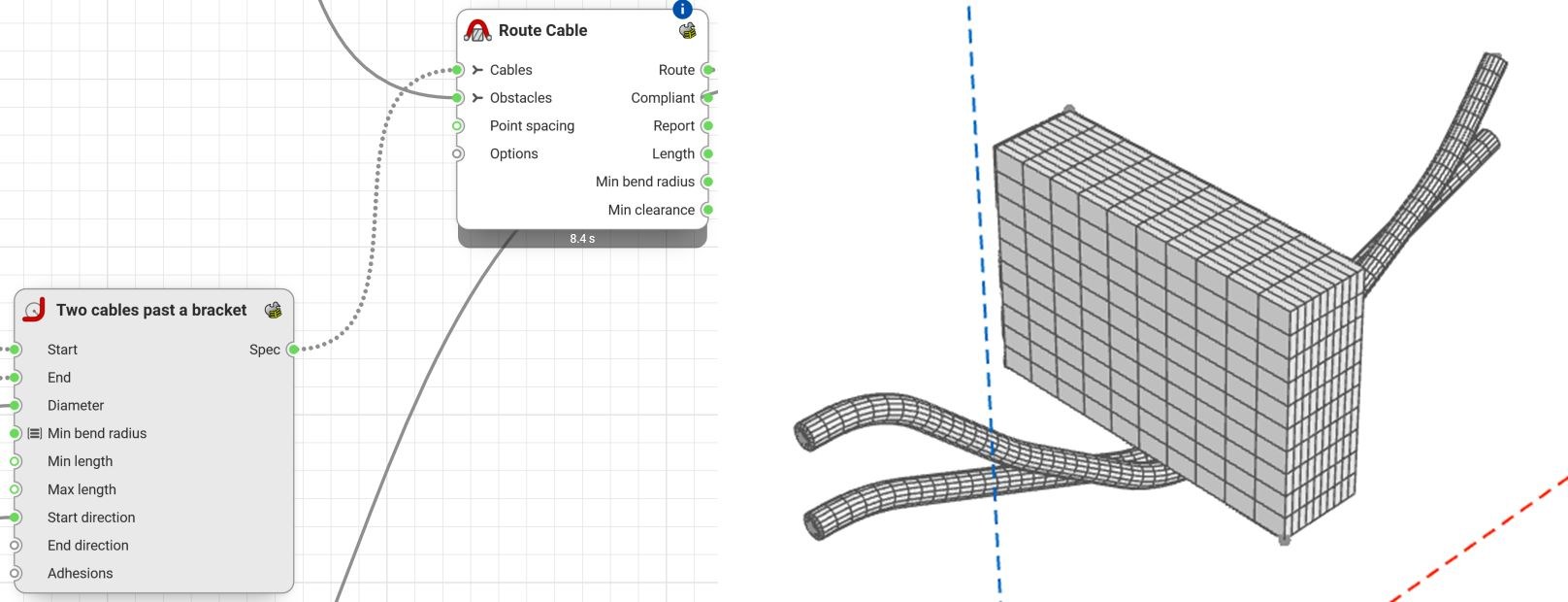This screenshot has width=1568, height=602.
Task: Click the red cable icon of Two cables node
Action: pos(35,310)
